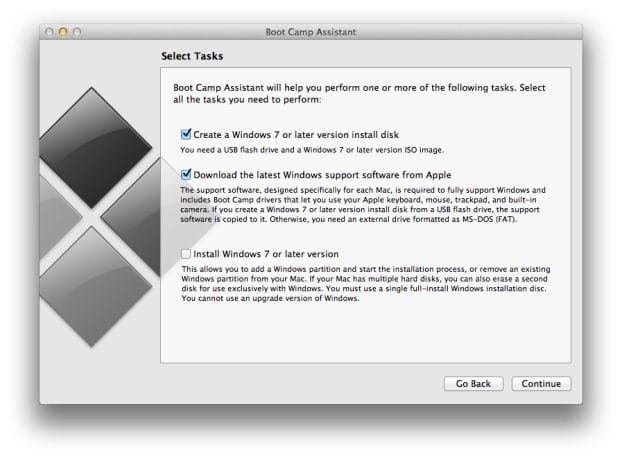Click the Boot Camp Assistant title text
The height and width of the screenshot is (459, 622).
(311, 32)
